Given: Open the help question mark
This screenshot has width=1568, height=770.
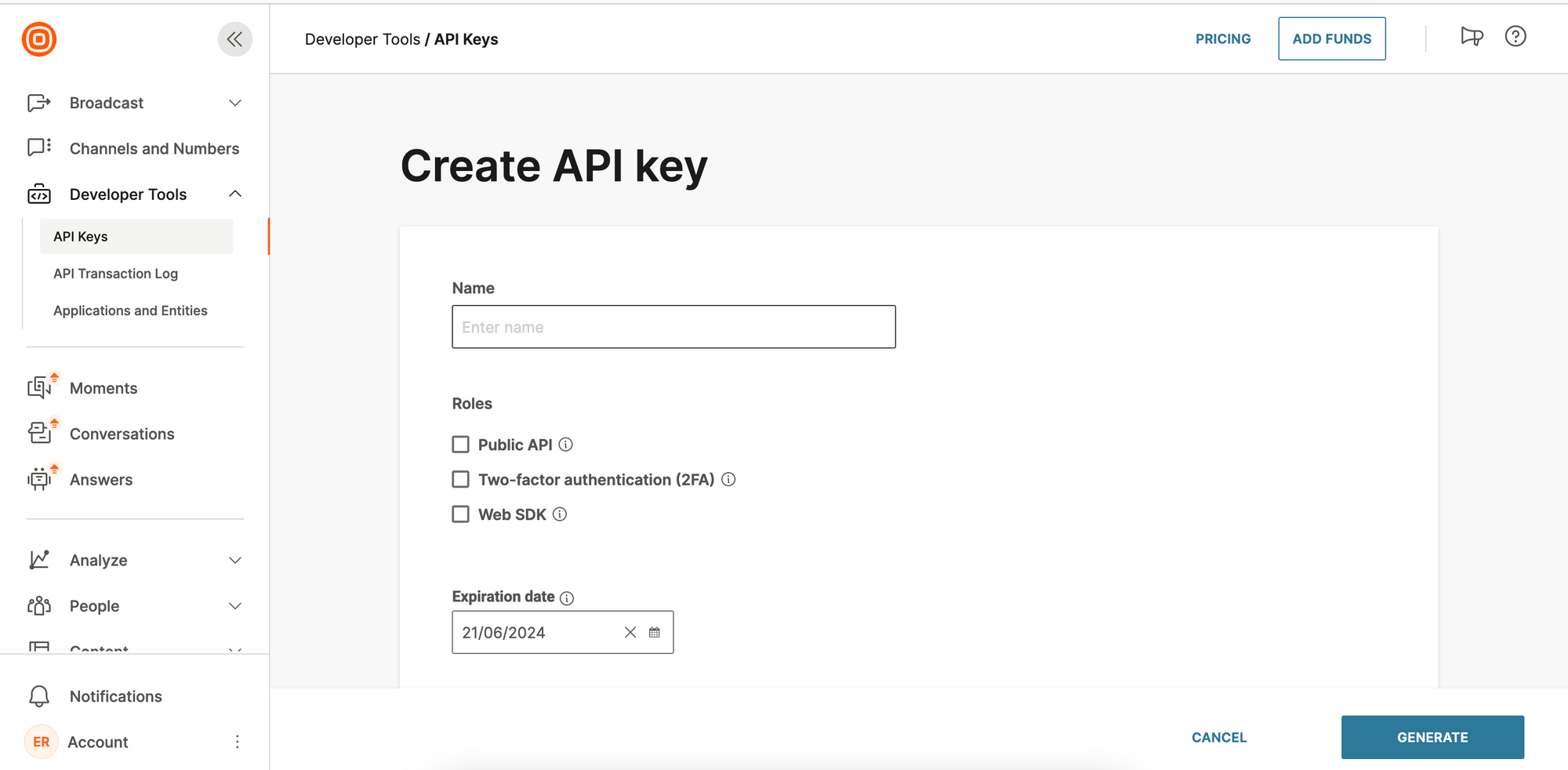Looking at the screenshot, I should coord(1515,37).
